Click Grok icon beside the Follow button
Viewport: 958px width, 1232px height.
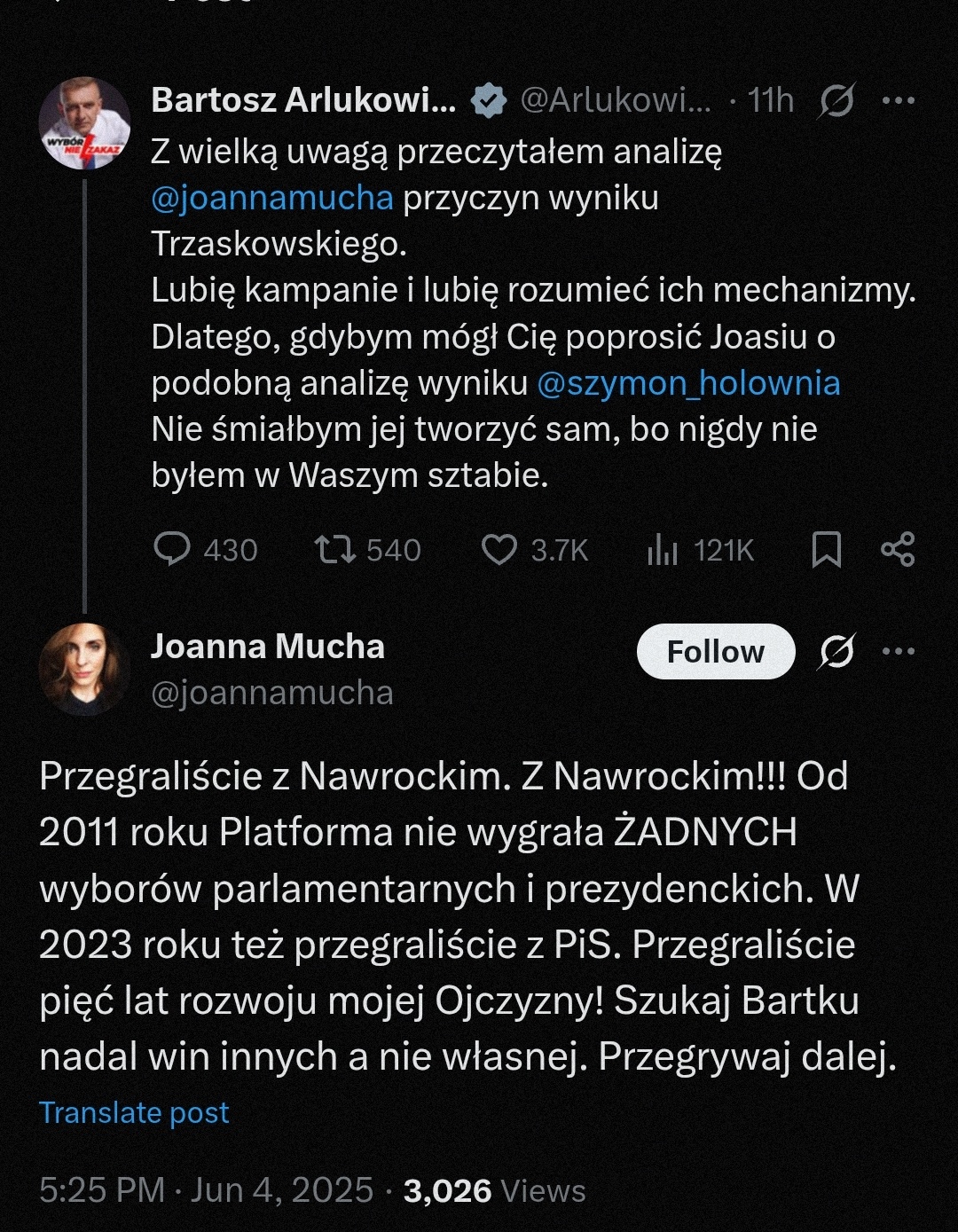pyautogui.click(x=836, y=652)
